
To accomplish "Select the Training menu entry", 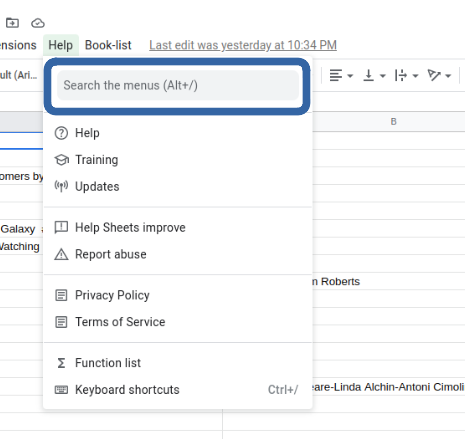I will [x=178, y=160].
